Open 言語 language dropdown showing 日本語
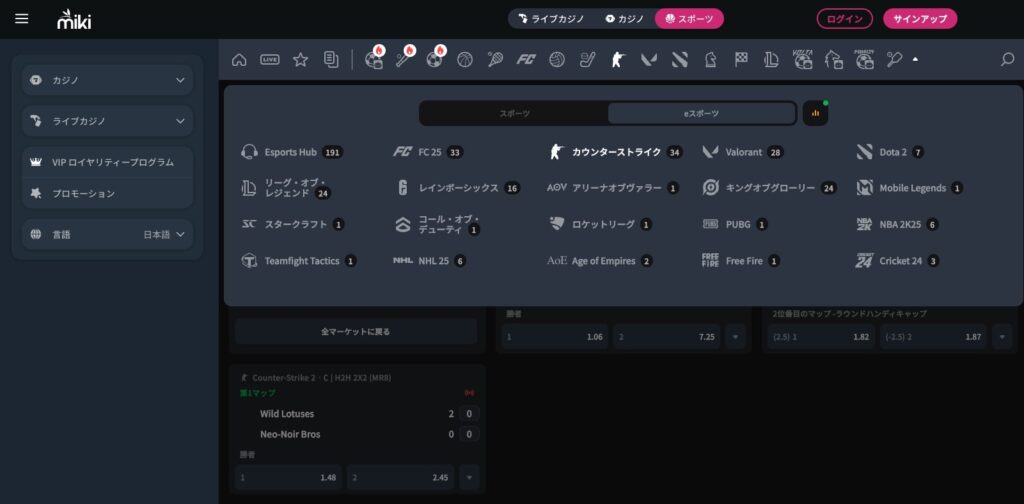1024x504 pixels. [x=108, y=234]
